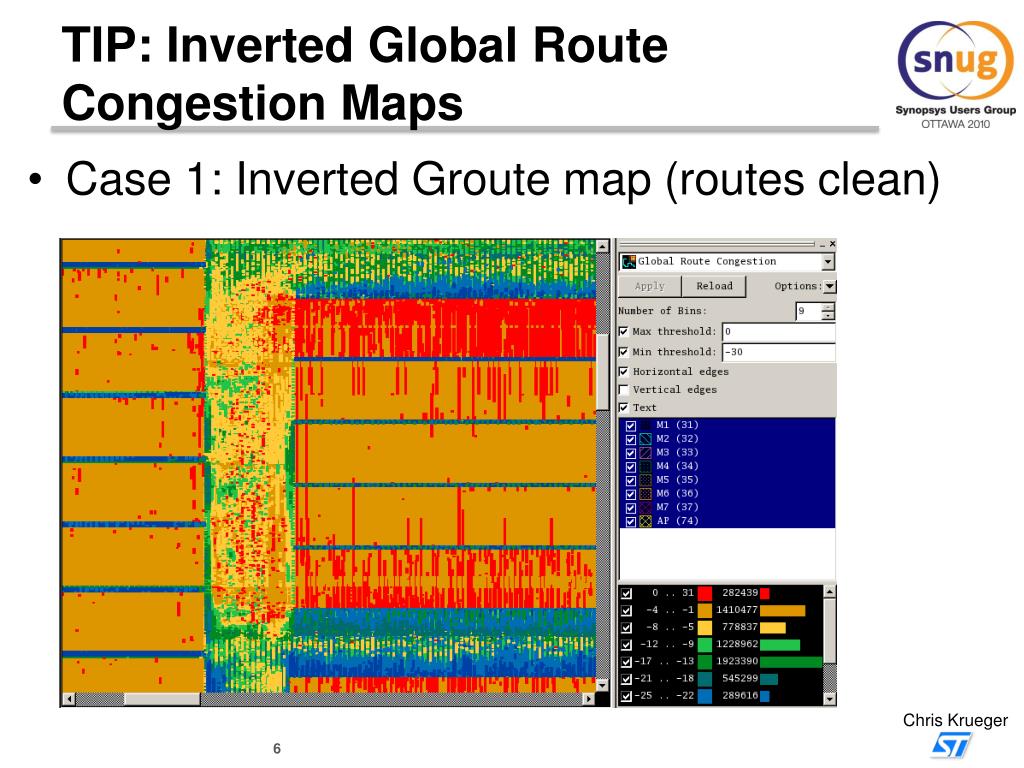The height and width of the screenshot is (768, 1024).
Task: Toggle the AP (74) layer checkbox
Action: coord(631,522)
